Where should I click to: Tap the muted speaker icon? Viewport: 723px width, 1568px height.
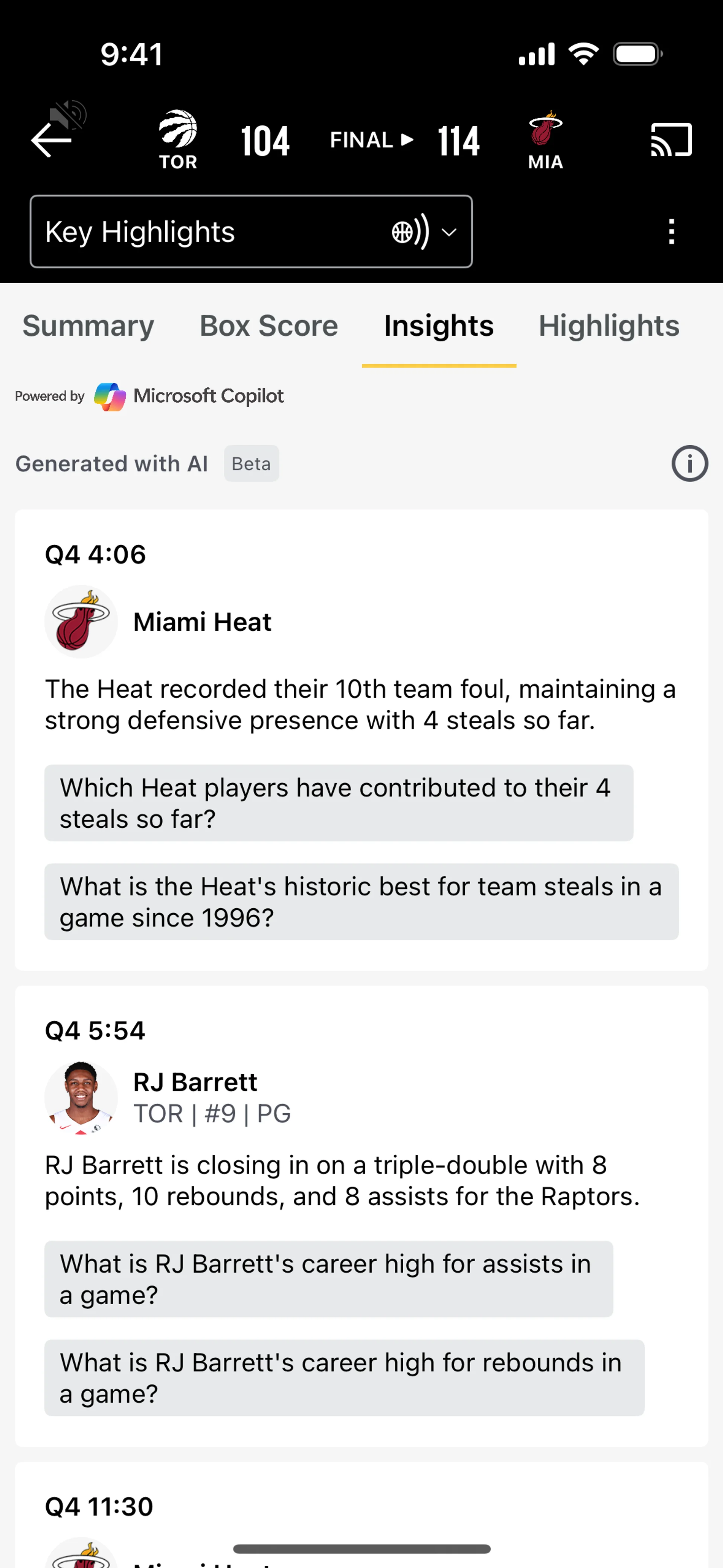(69, 114)
